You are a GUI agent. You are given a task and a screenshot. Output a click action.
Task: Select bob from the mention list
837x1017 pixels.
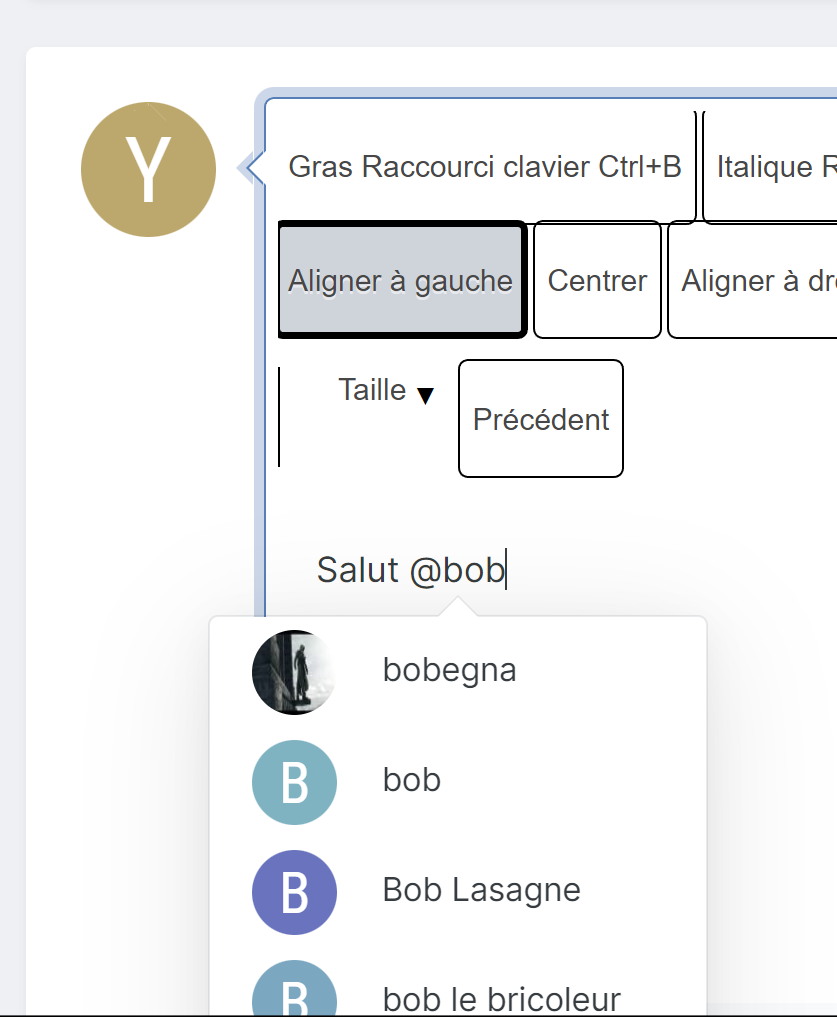(458, 782)
